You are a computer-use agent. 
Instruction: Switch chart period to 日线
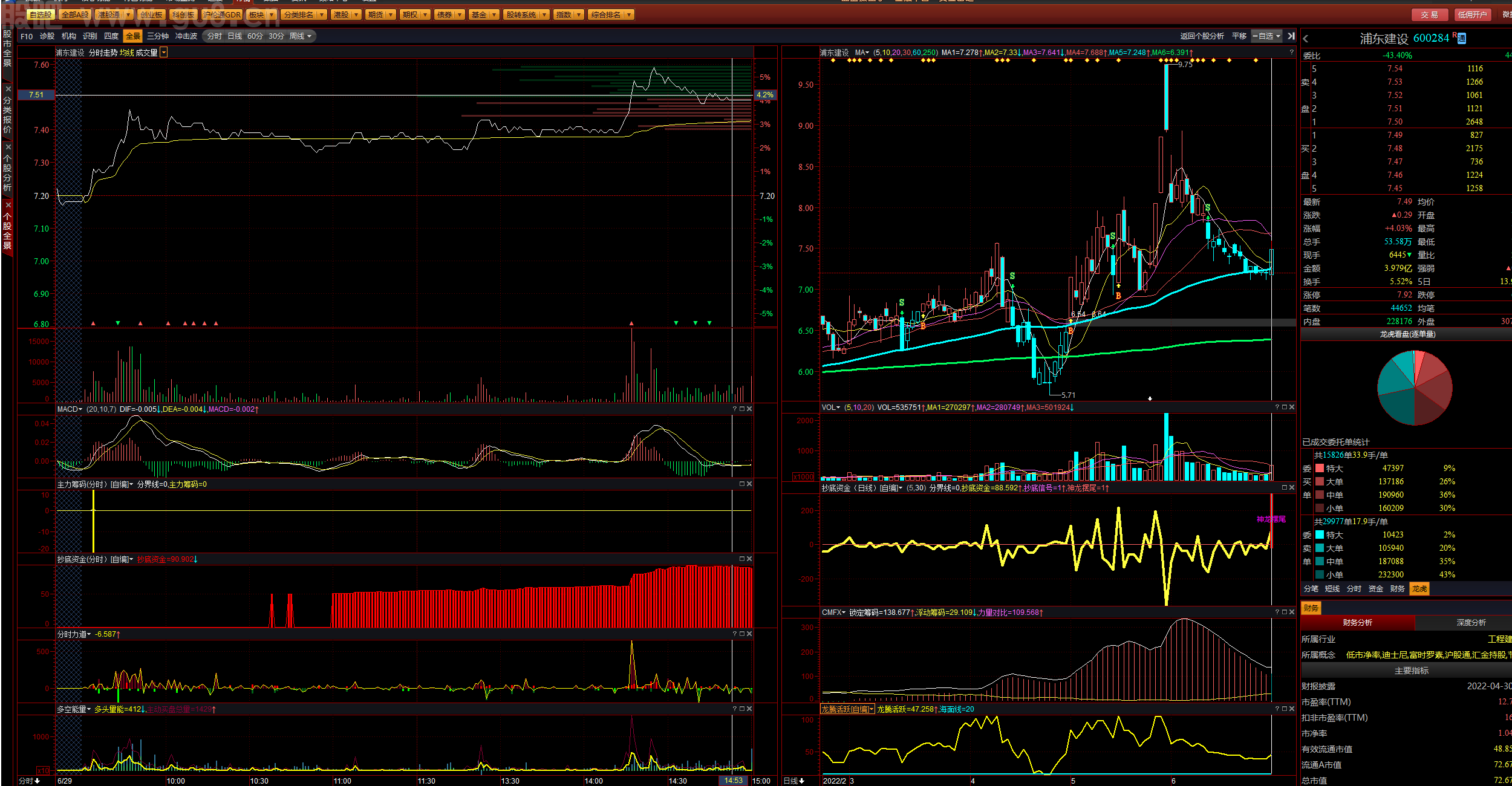pyautogui.click(x=235, y=36)
